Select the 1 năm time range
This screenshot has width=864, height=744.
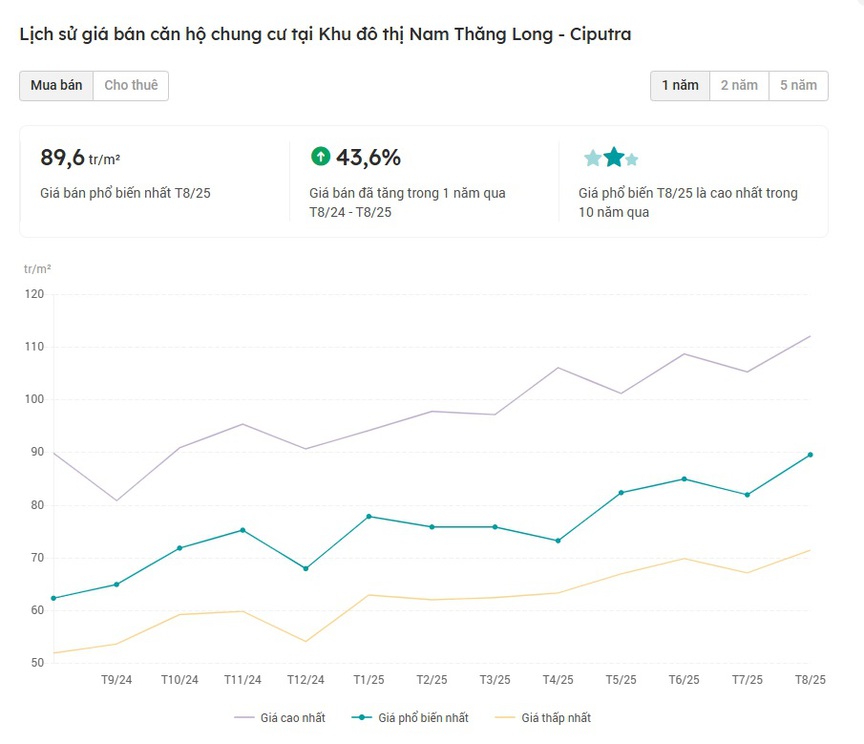[680, 85]
